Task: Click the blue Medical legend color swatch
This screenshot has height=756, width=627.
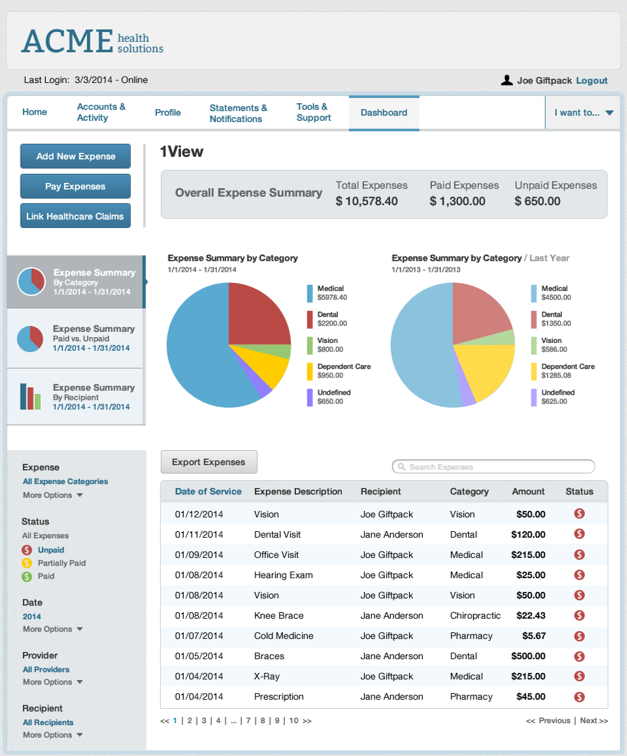Action: pyautogui.click(x=310, y=293)
